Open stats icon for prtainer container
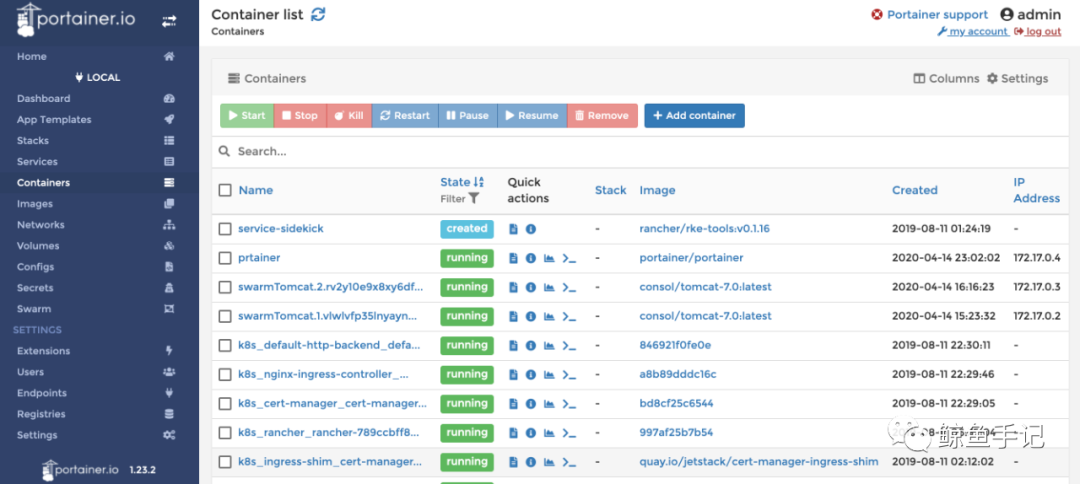The height and width of the screenshot is (484, 1080). pos(549,258)
